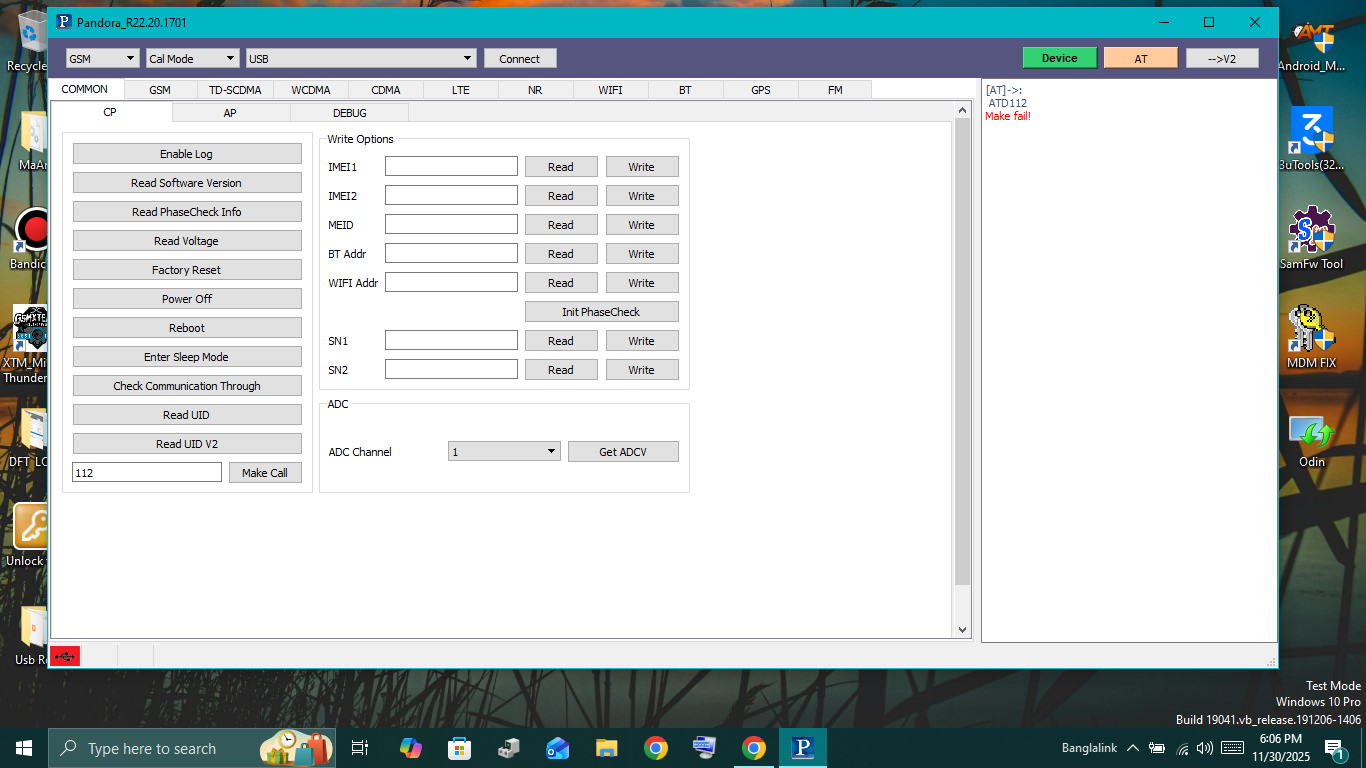The width and height of the screenshot is (1366, 768).
Task: Click the green Device button
Action: (x=1059, y=58)
